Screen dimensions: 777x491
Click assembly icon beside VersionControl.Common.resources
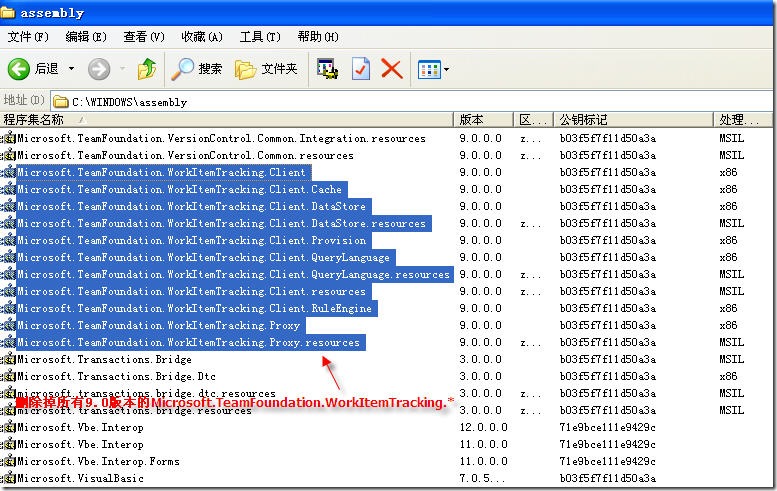pyautogui.click(x=8, y=156)
